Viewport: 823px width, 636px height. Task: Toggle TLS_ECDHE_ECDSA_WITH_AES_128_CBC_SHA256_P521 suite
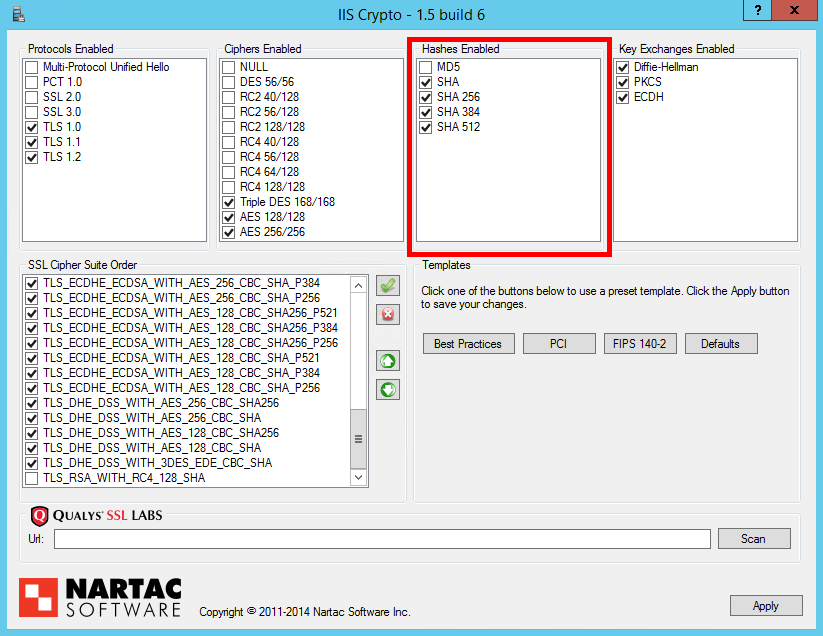tap(32, 313)
